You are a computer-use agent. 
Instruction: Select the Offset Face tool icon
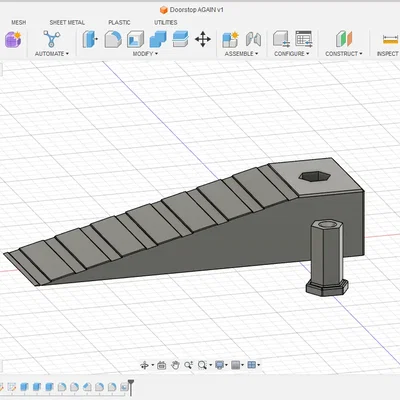(x=181, y=39)
